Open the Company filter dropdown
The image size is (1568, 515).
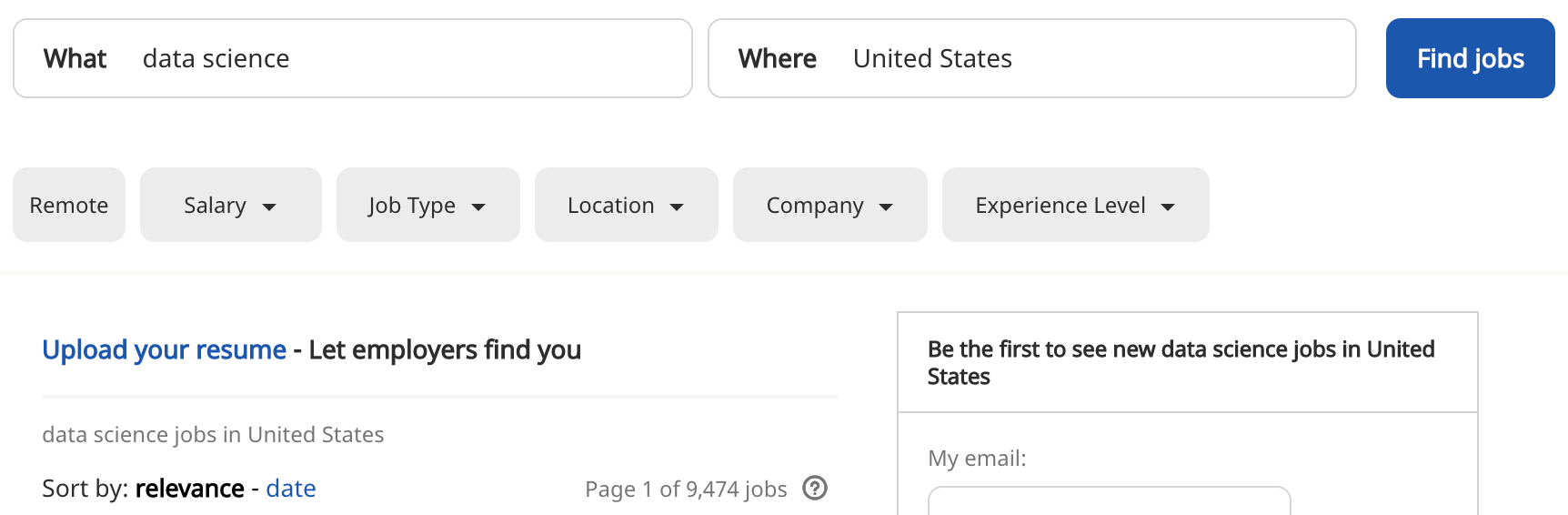(829, 205)
